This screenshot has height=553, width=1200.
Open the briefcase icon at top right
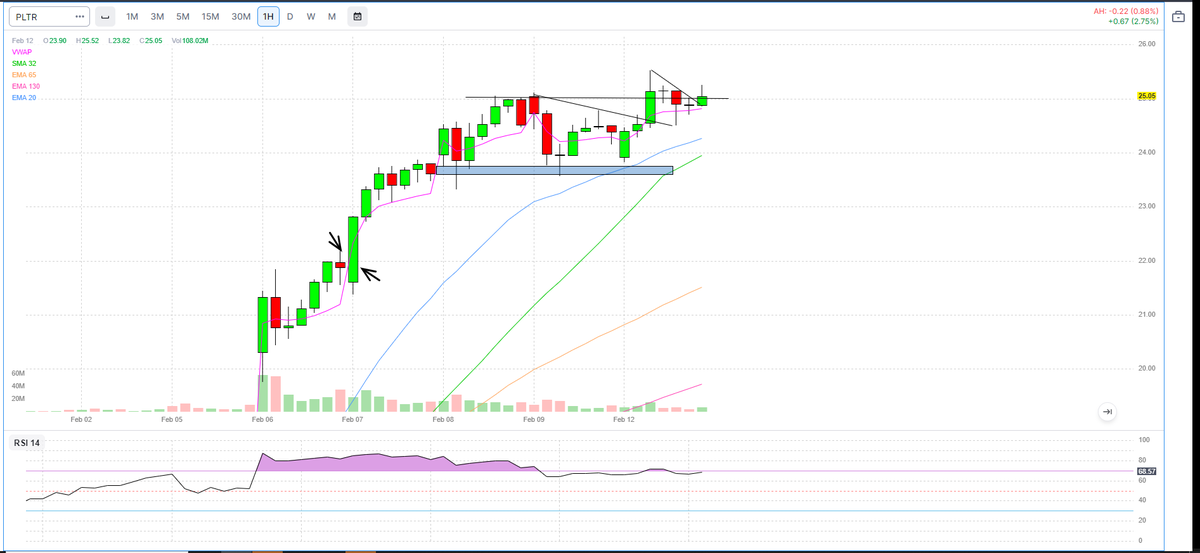click(1178, 19)
